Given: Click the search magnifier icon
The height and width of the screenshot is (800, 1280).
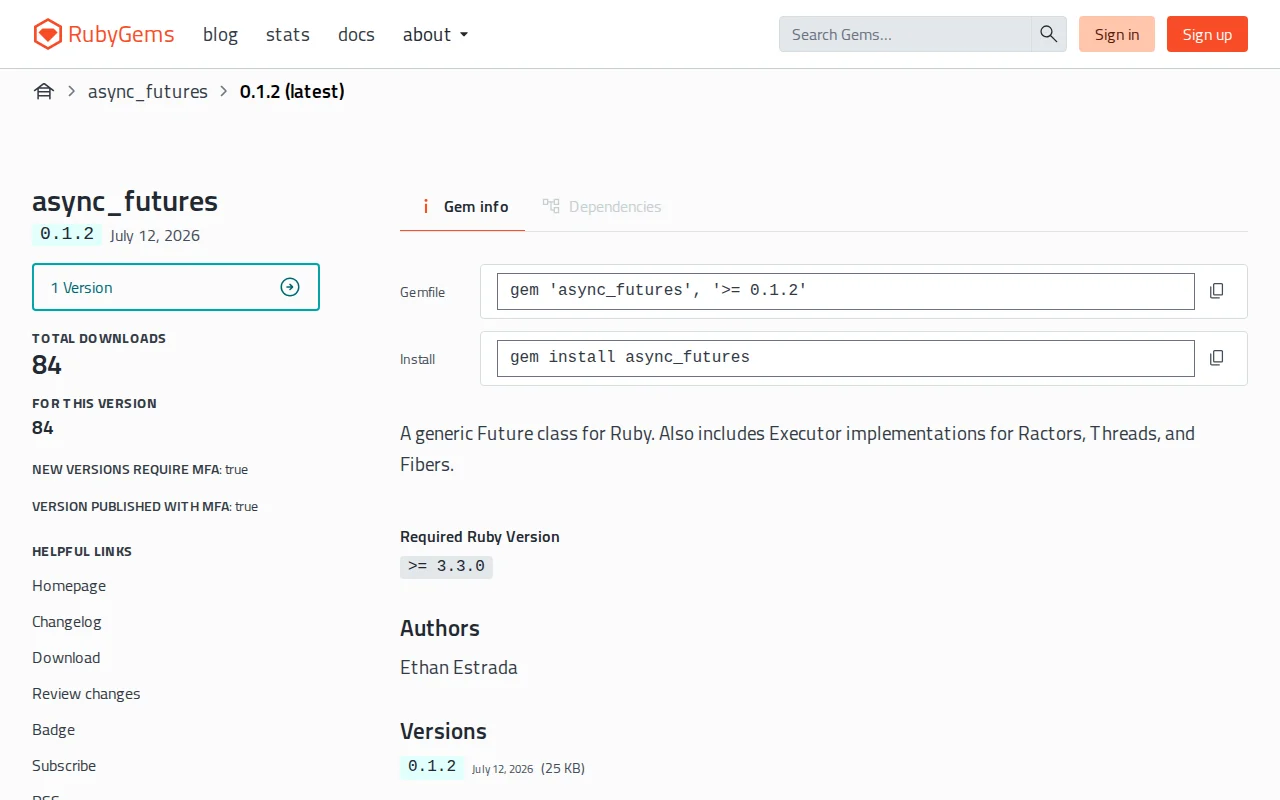Looking at the screenshot, I should (x=1048, y=34).
